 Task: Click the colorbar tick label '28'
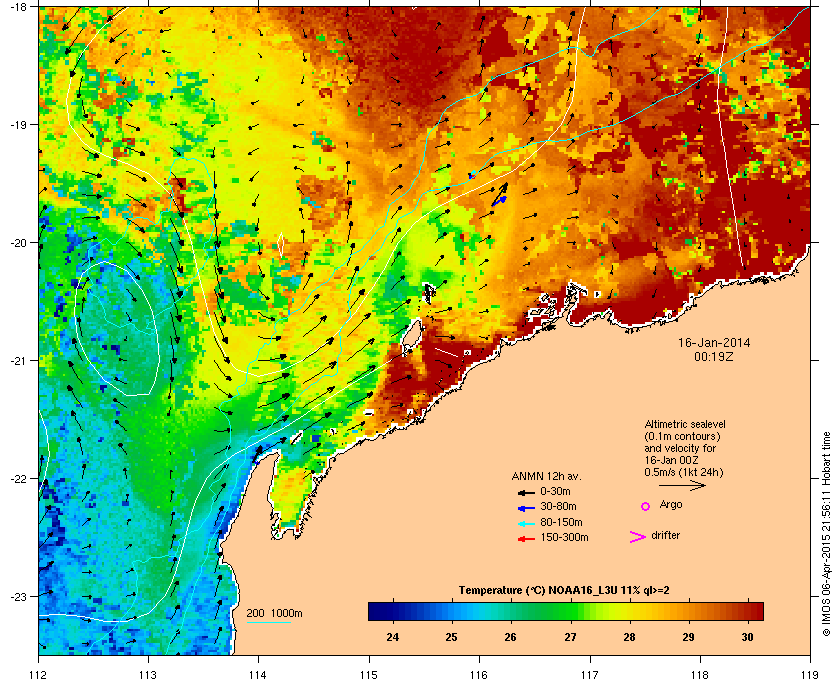tap(629, 637)
